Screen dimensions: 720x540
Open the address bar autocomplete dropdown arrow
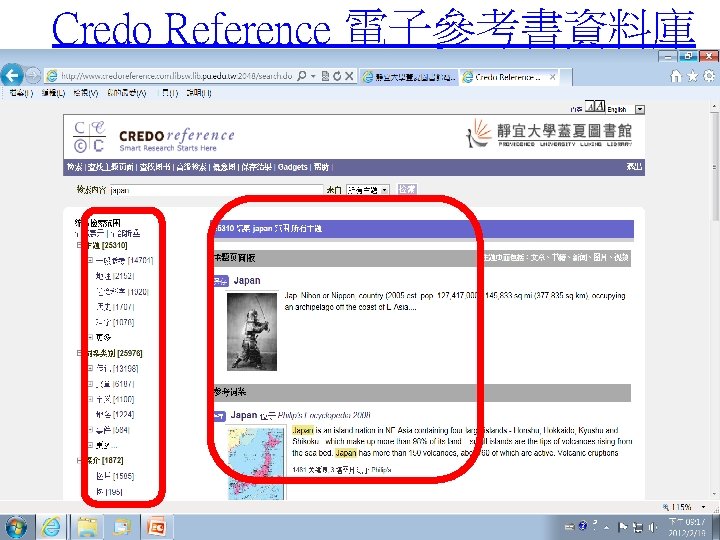313,76
